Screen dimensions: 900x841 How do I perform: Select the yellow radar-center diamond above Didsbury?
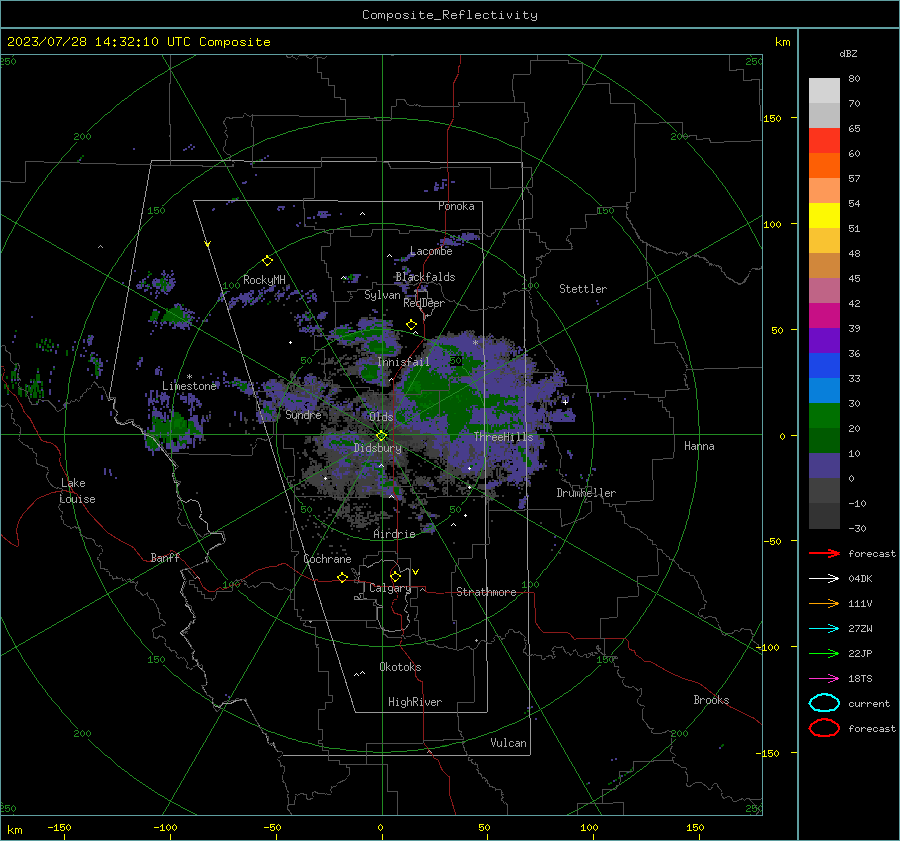(x=381, y=436)
